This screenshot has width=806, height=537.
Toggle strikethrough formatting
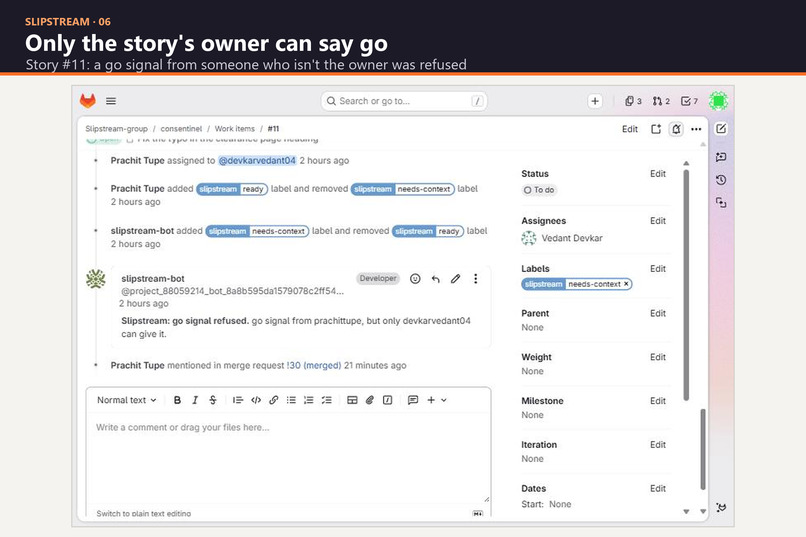[x=213, y=400]
